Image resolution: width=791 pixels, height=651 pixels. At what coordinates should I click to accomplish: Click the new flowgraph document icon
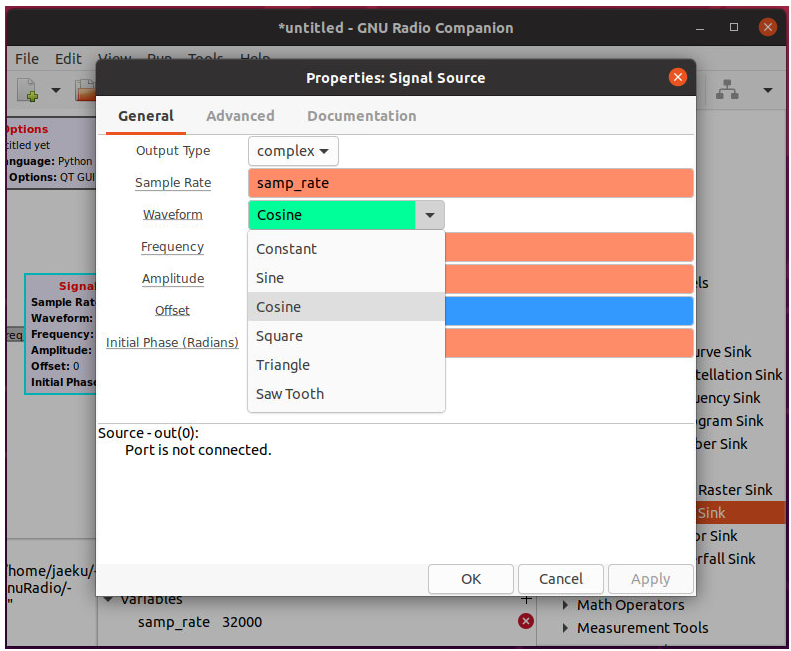28,91
